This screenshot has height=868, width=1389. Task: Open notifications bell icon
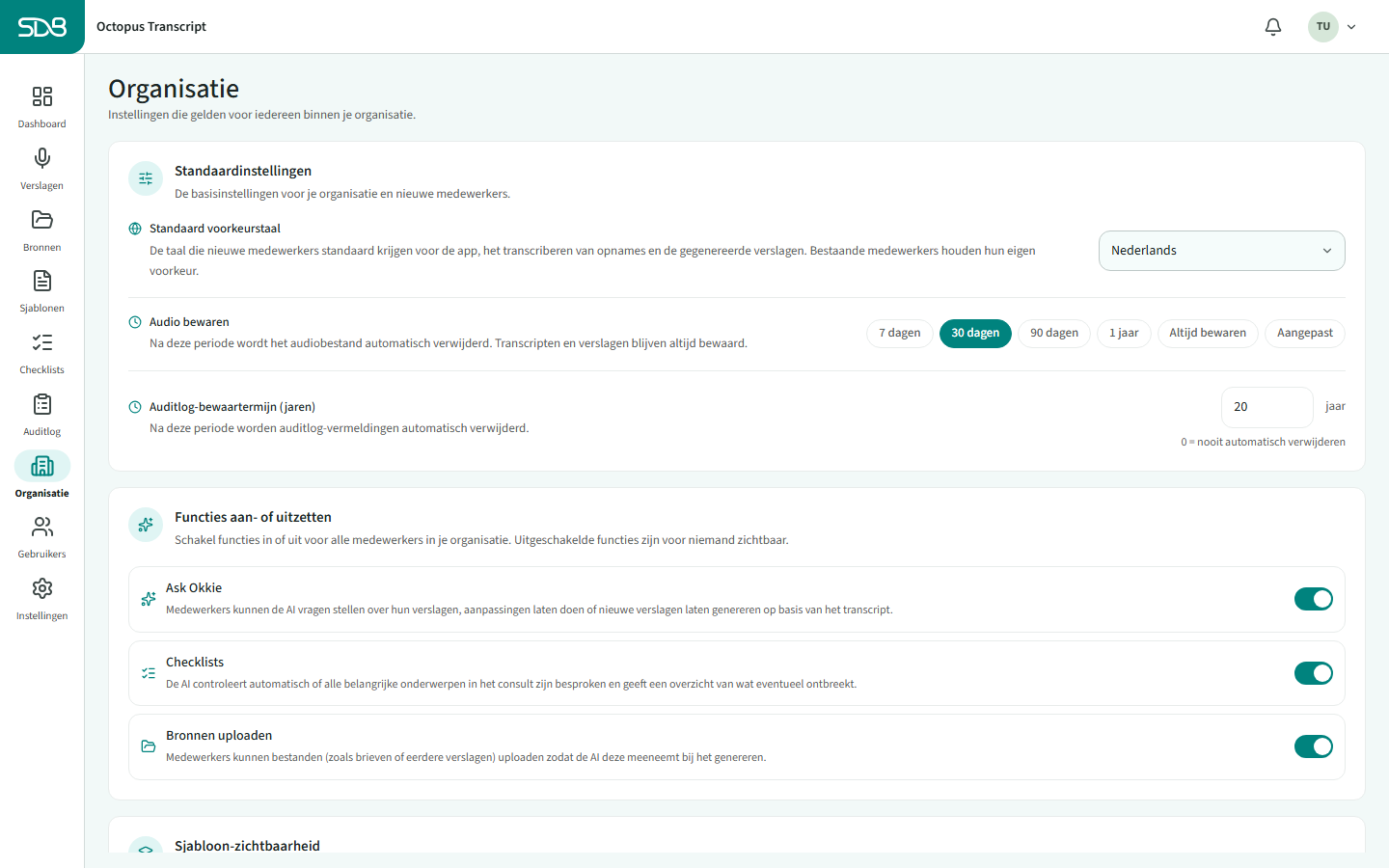tap(1273, 27)
